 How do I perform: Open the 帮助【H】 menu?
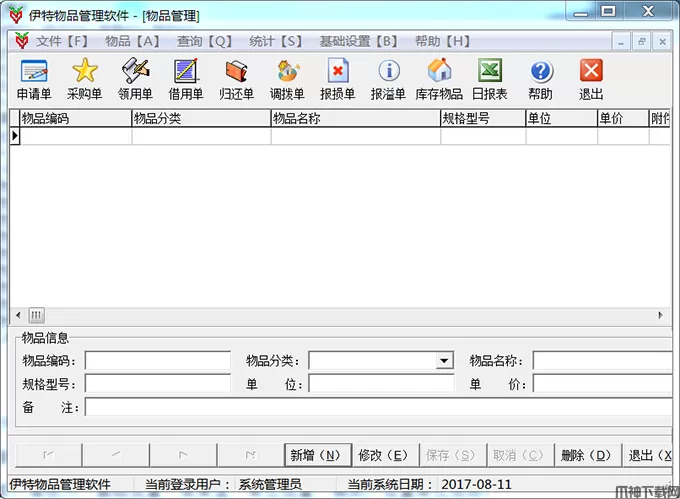click(x=442, y=41)
